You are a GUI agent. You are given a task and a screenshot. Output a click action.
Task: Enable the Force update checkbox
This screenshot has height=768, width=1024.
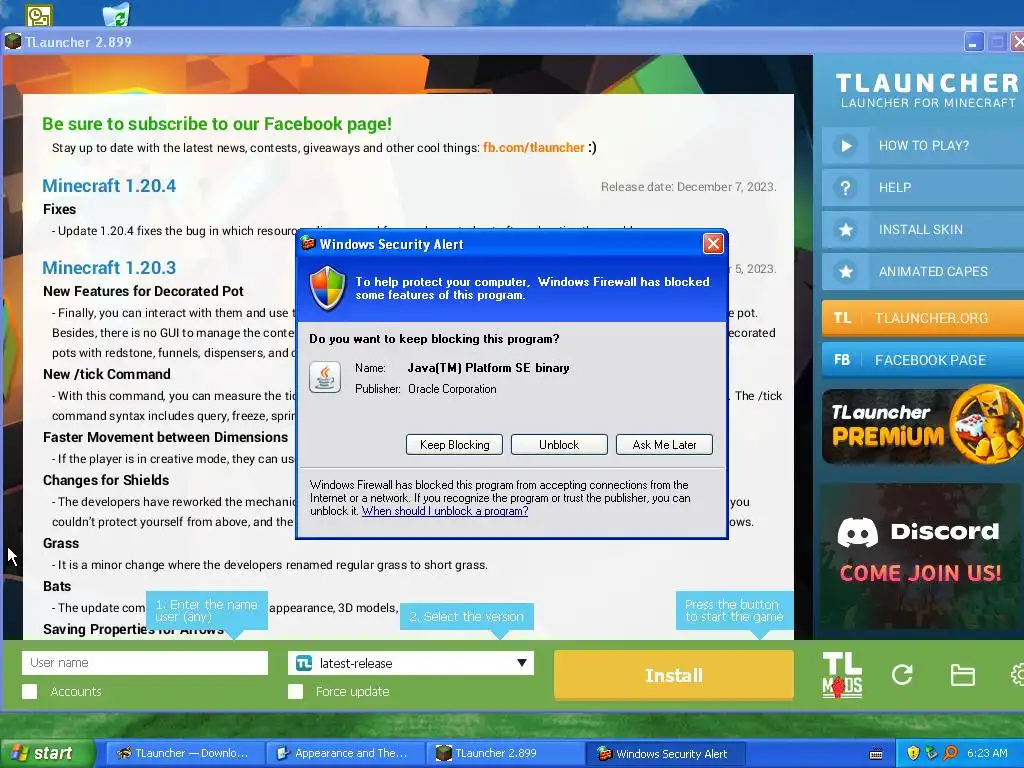(296, 692)
